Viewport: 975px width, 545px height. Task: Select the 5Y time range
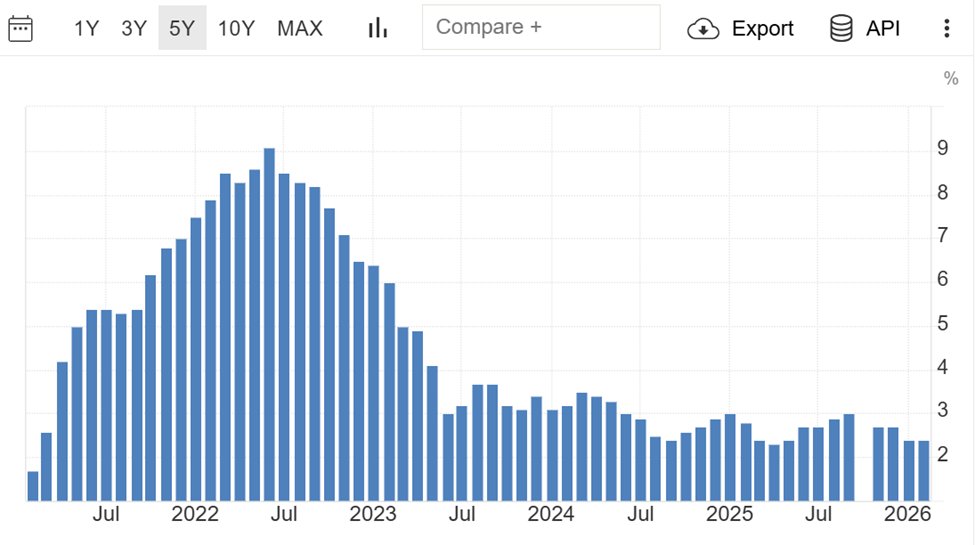(x=182, y=28)
